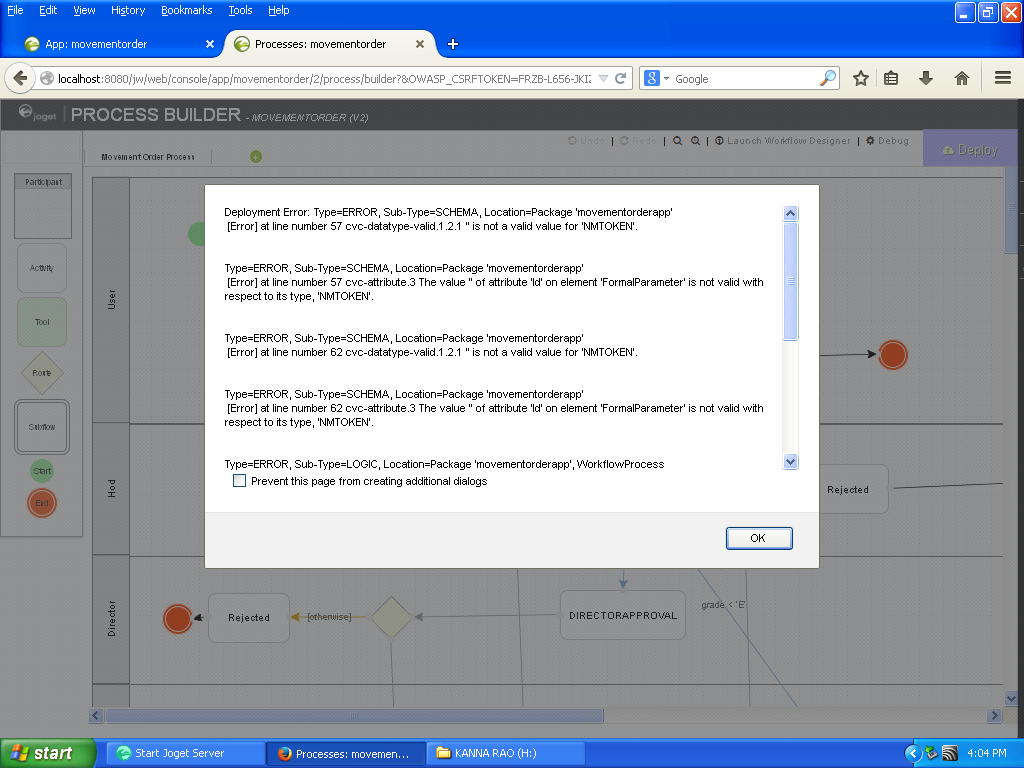Expand hidden system tray icons arrow

click(913, 753)
